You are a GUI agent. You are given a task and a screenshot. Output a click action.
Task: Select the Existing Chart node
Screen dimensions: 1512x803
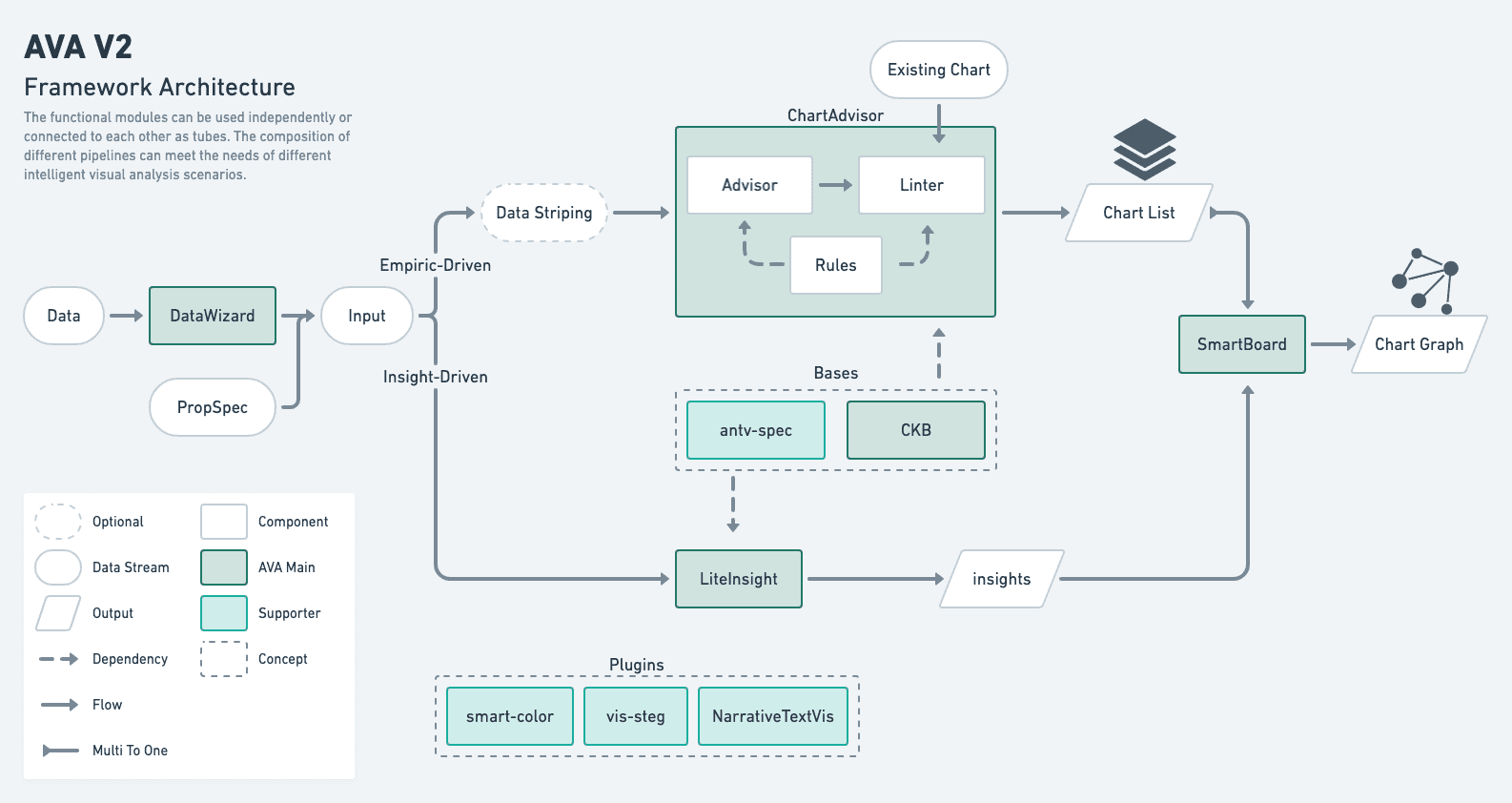click(939, 70)
